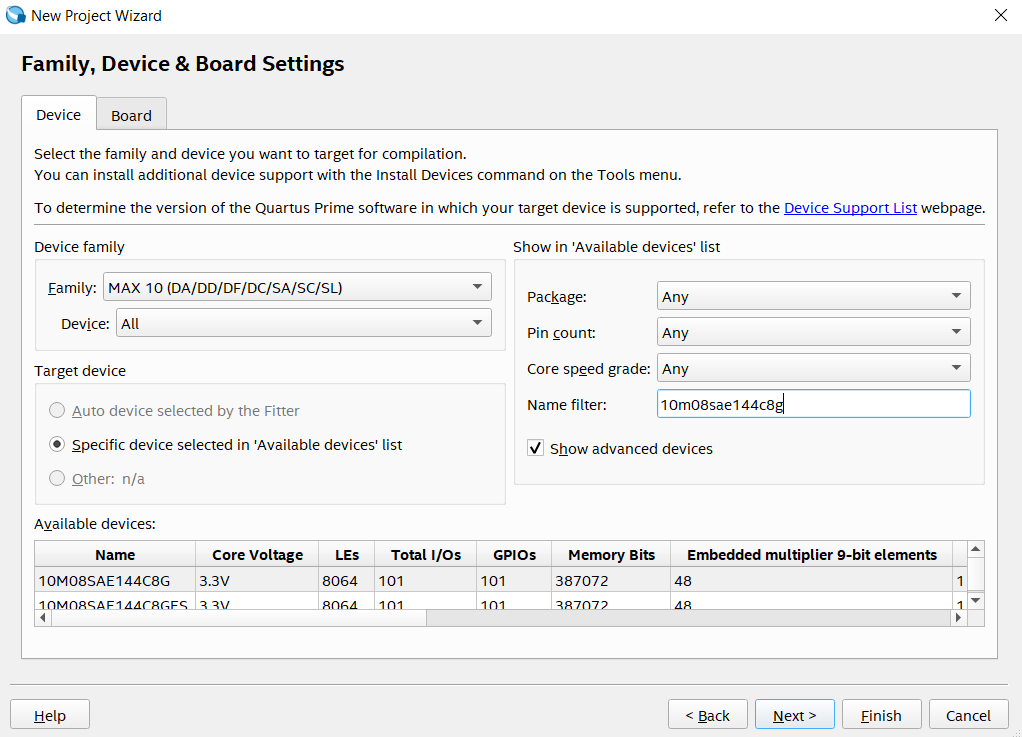This screenshot has width=1022, height=737.
Task: Open the Device Support List link
Action: click(850, 208)
